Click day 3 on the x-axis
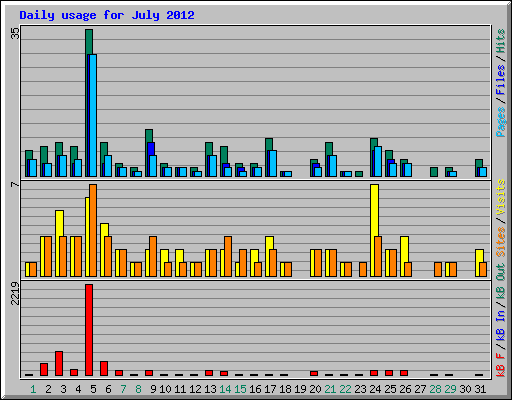This screenshot has height=400, width=512. (x=63, y=389)
